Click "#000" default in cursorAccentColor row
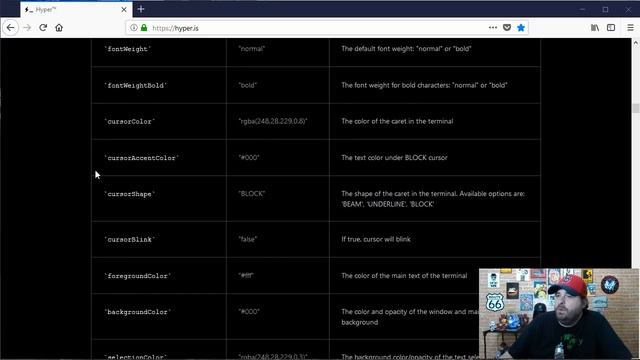Image resolution: width=640 pixels, height=360 pixels. 249,158
